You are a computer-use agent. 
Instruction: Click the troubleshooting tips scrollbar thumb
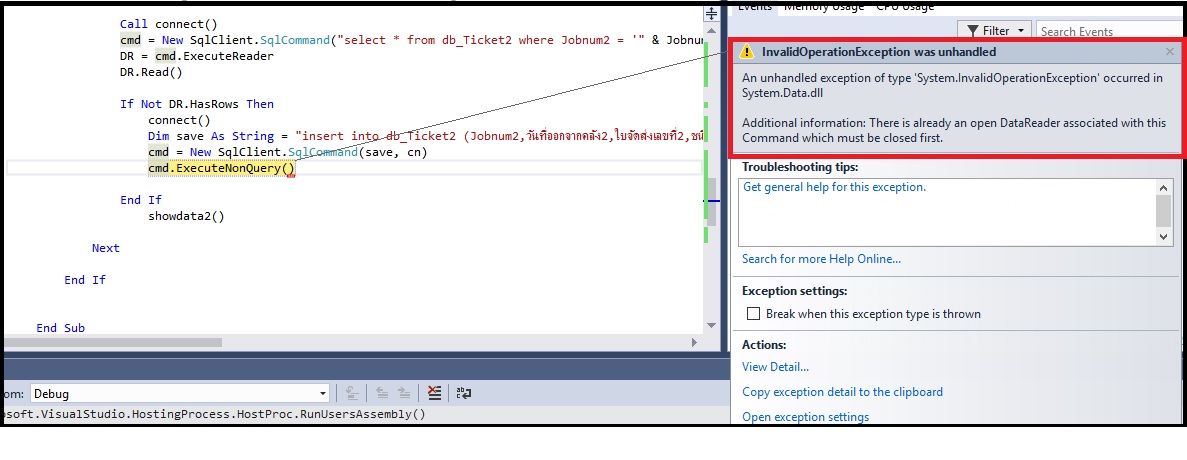(x=1164, y=210)
